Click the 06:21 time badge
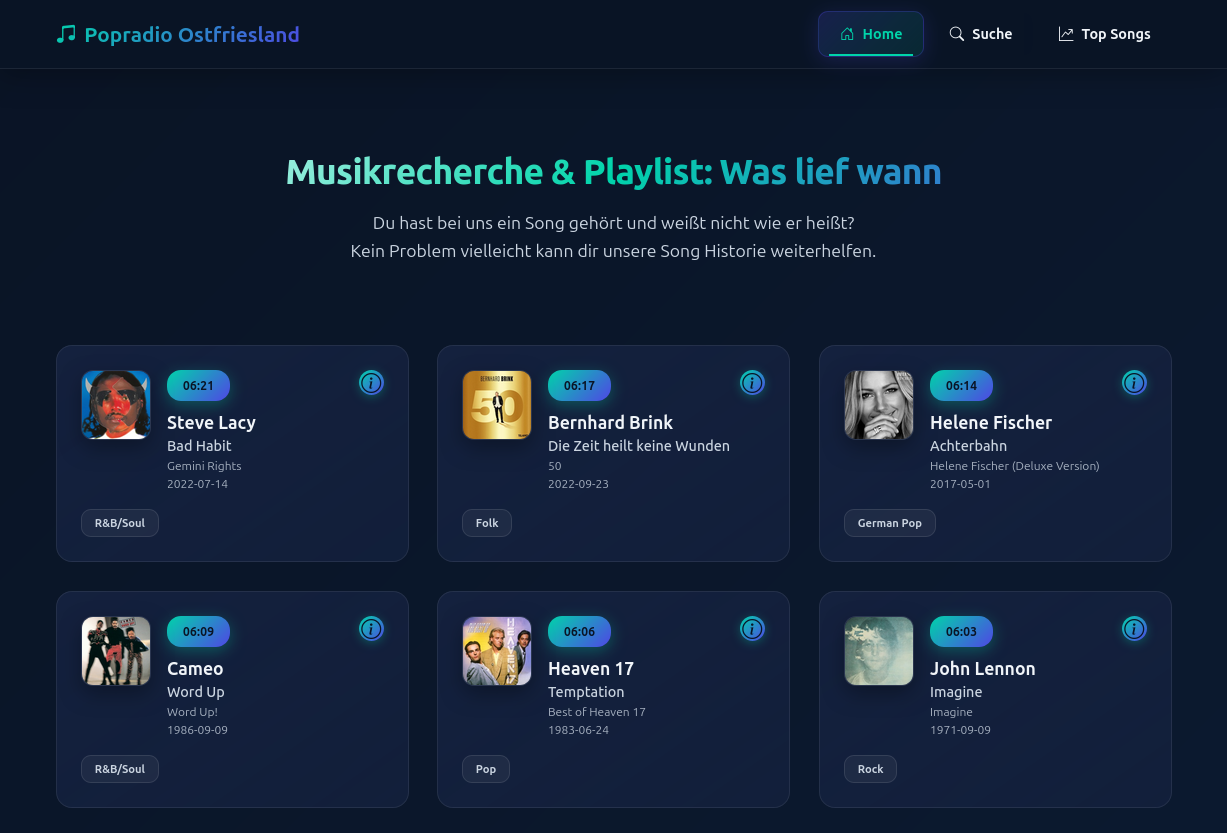The image size is (1227, 833). coord(198,385)
